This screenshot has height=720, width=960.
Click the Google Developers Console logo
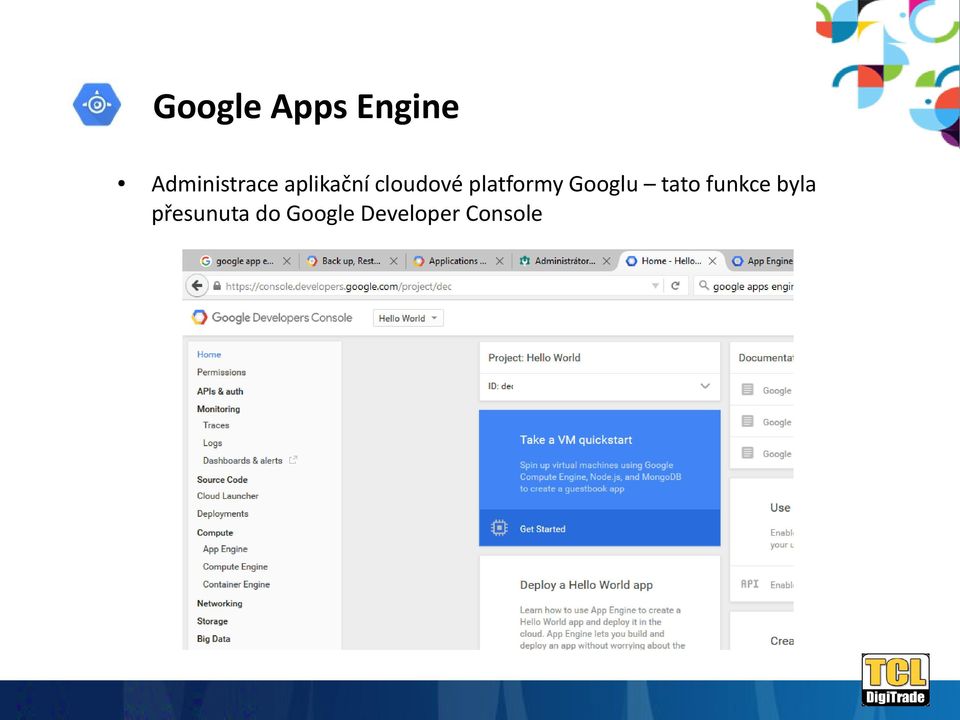272,317
